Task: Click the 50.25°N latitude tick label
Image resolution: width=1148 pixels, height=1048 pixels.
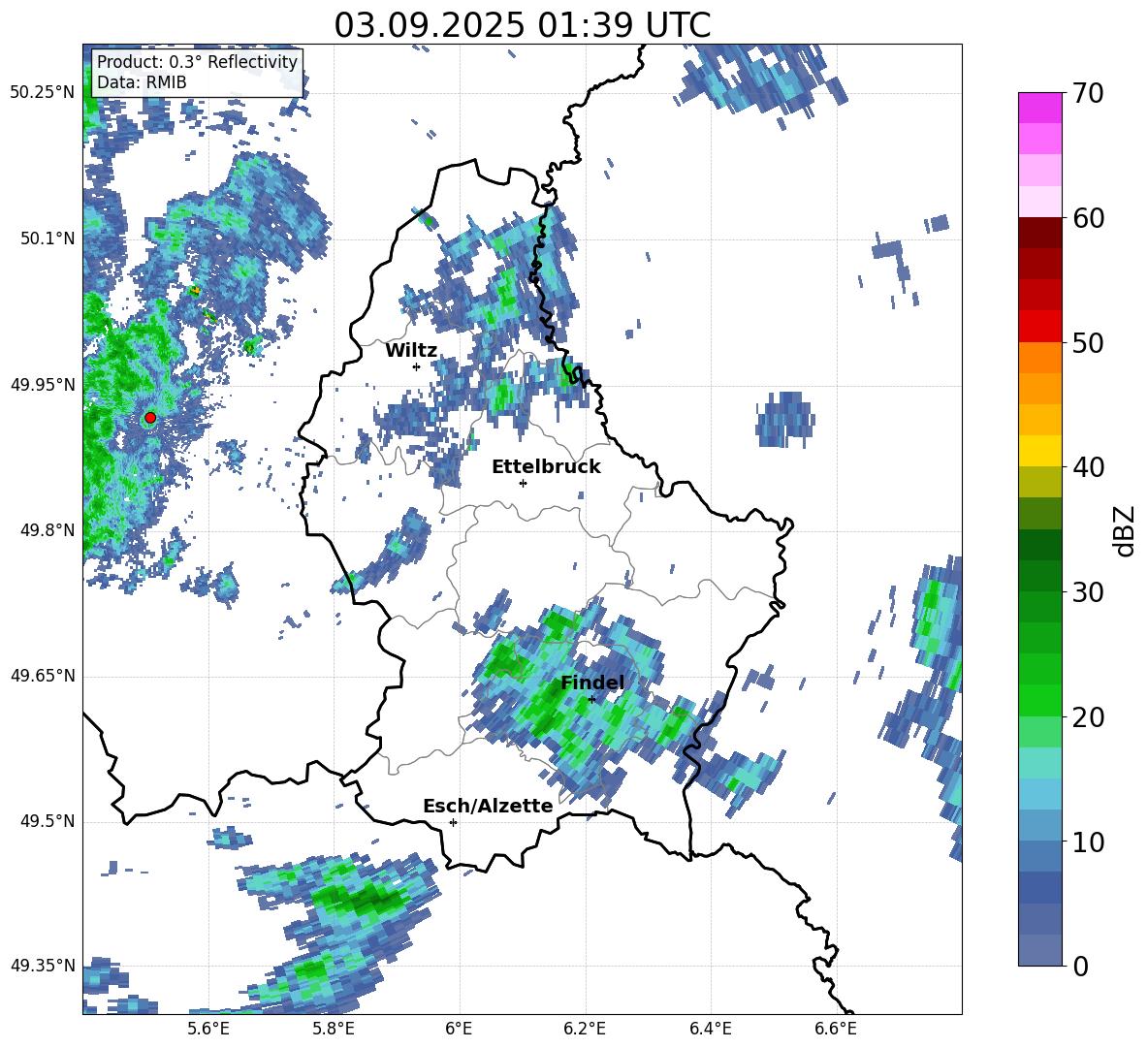Action: point(43,93)
